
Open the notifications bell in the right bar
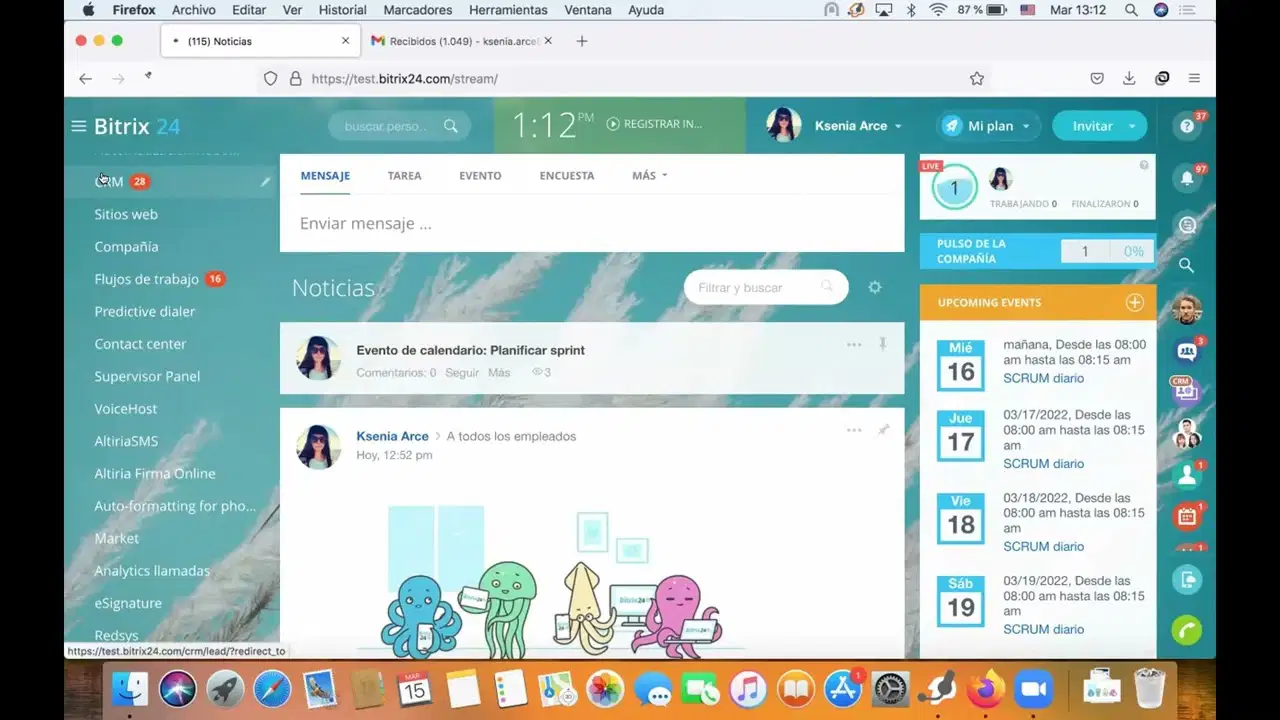point(1187,178)
